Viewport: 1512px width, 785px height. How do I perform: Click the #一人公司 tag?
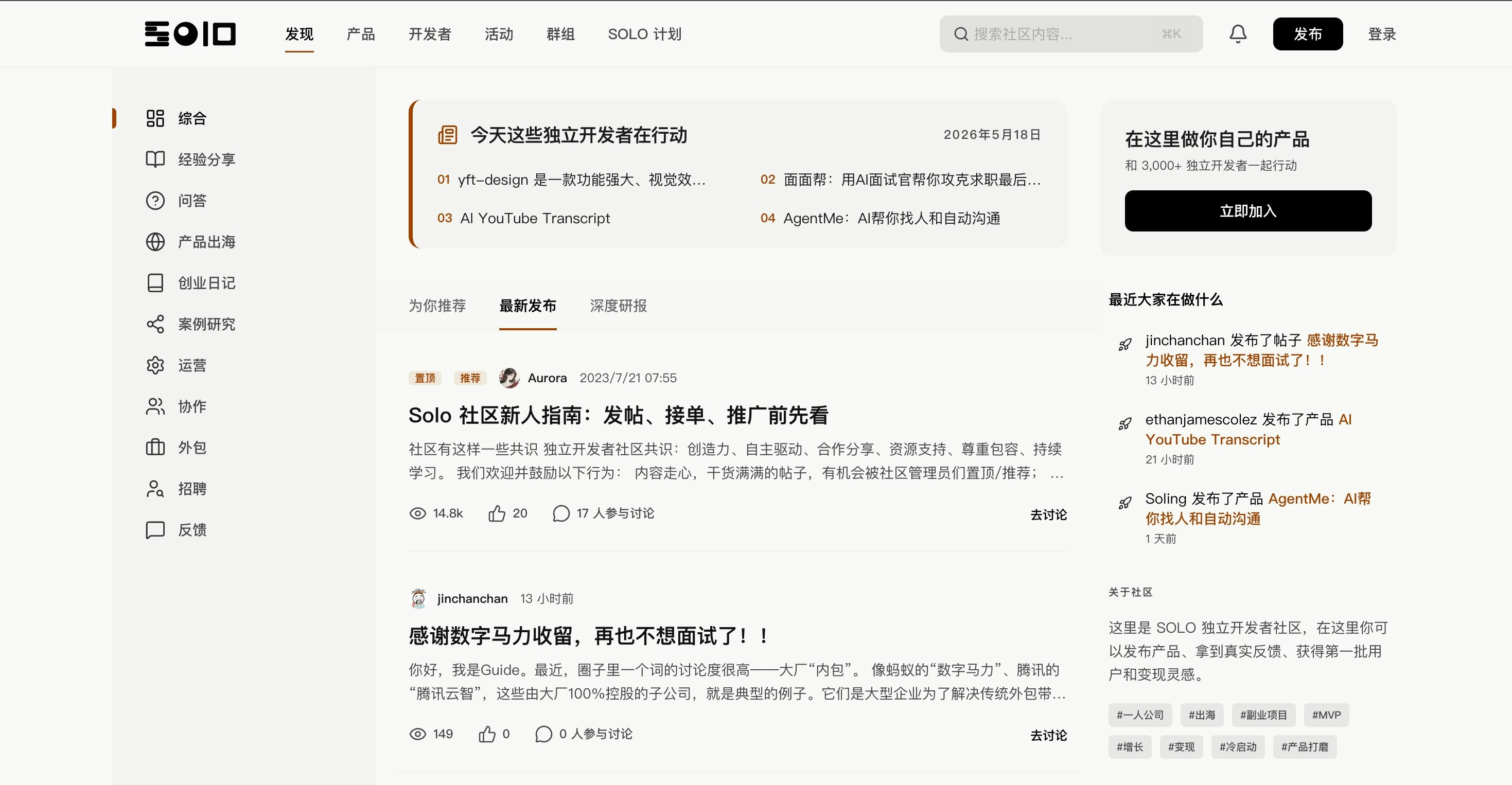(1140, 715)
